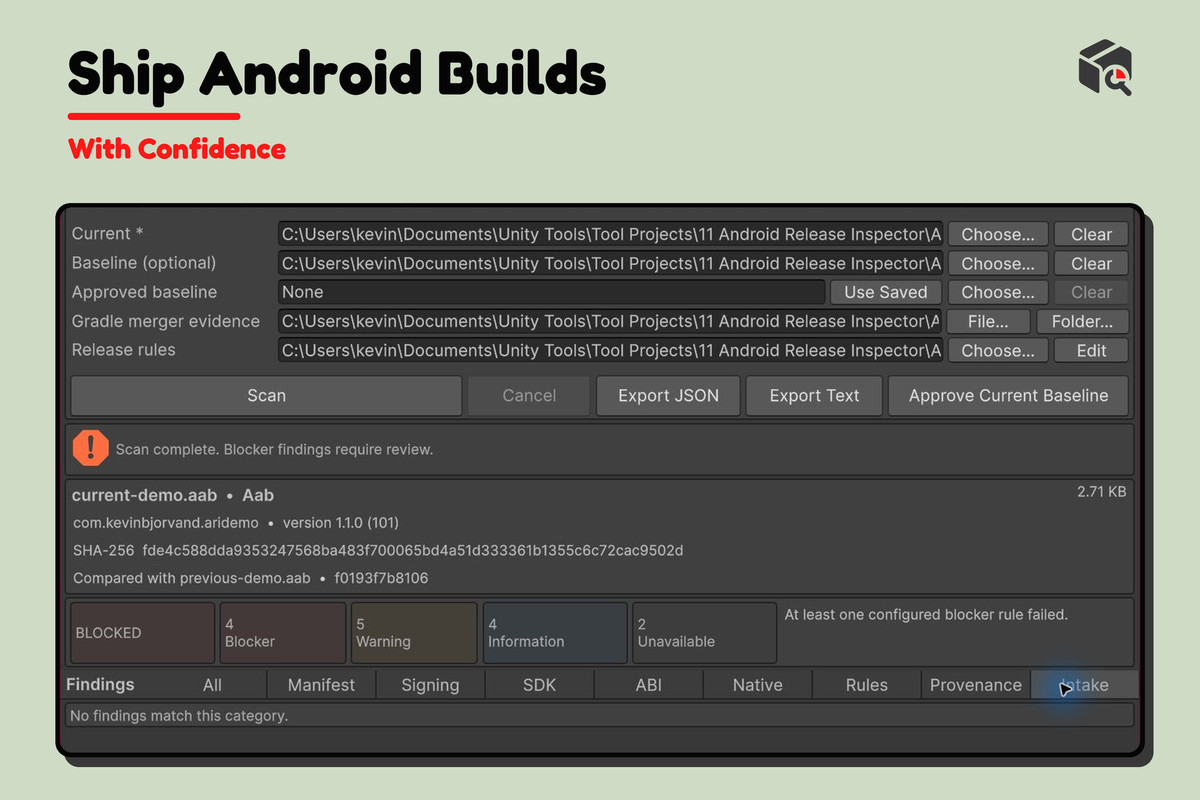Click 'No findings match this category' text
The width and height of the screenshot is (1200, 800).
coord(179,716)
